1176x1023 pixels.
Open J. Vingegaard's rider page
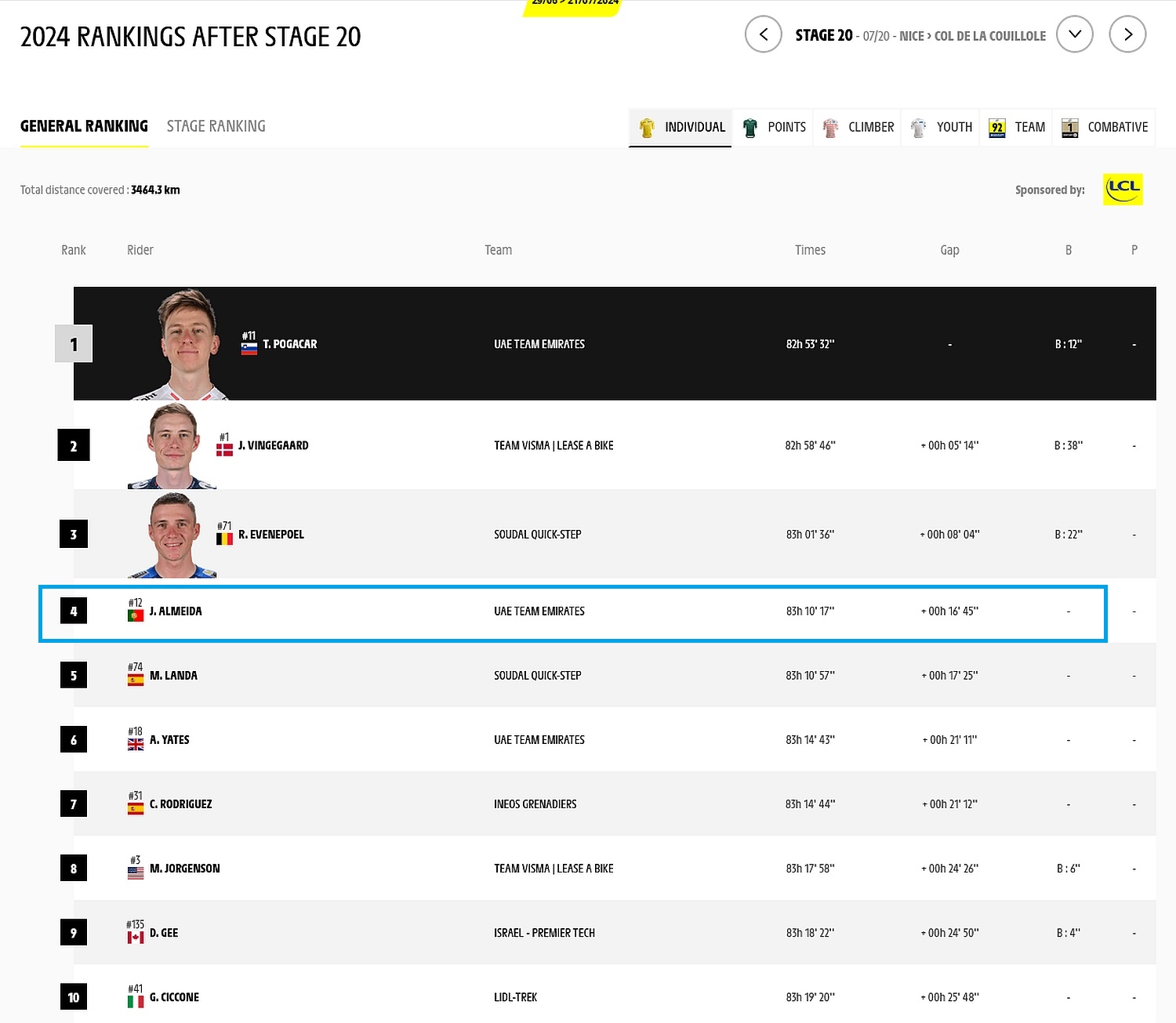[x=273, y=446]
